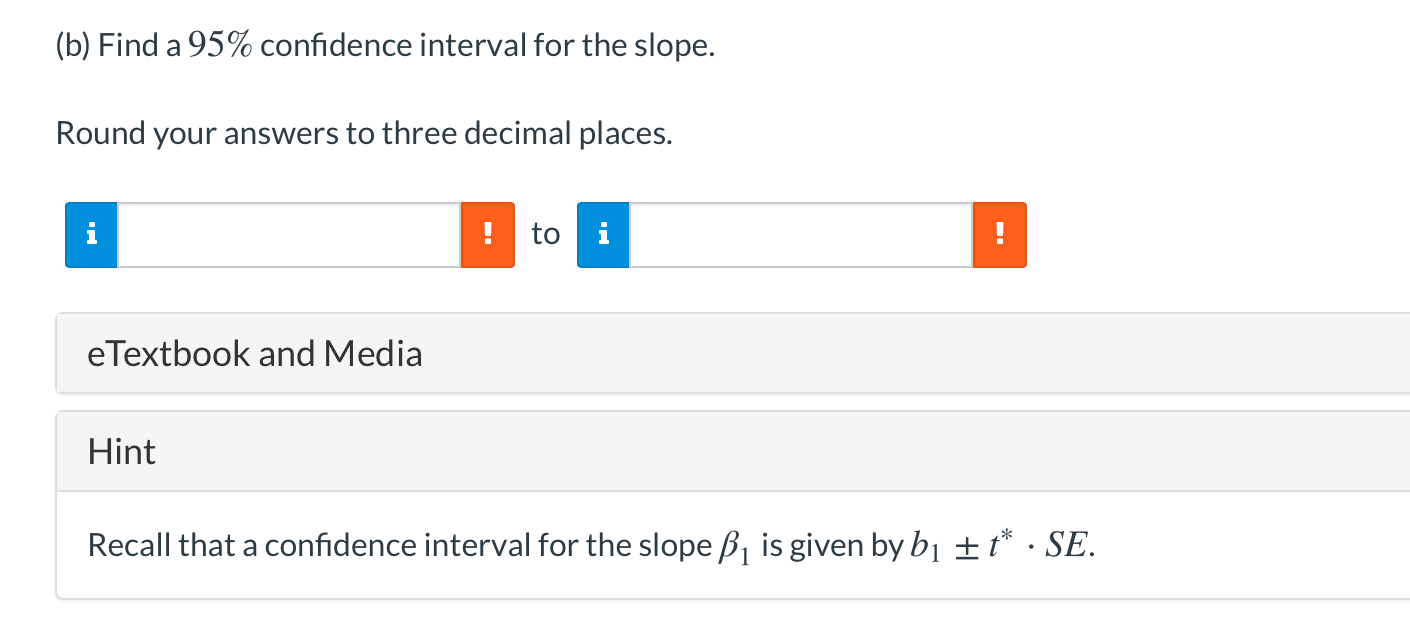
Task: Click the orange alert icon beside second answer field
Action: [1000, 234]
